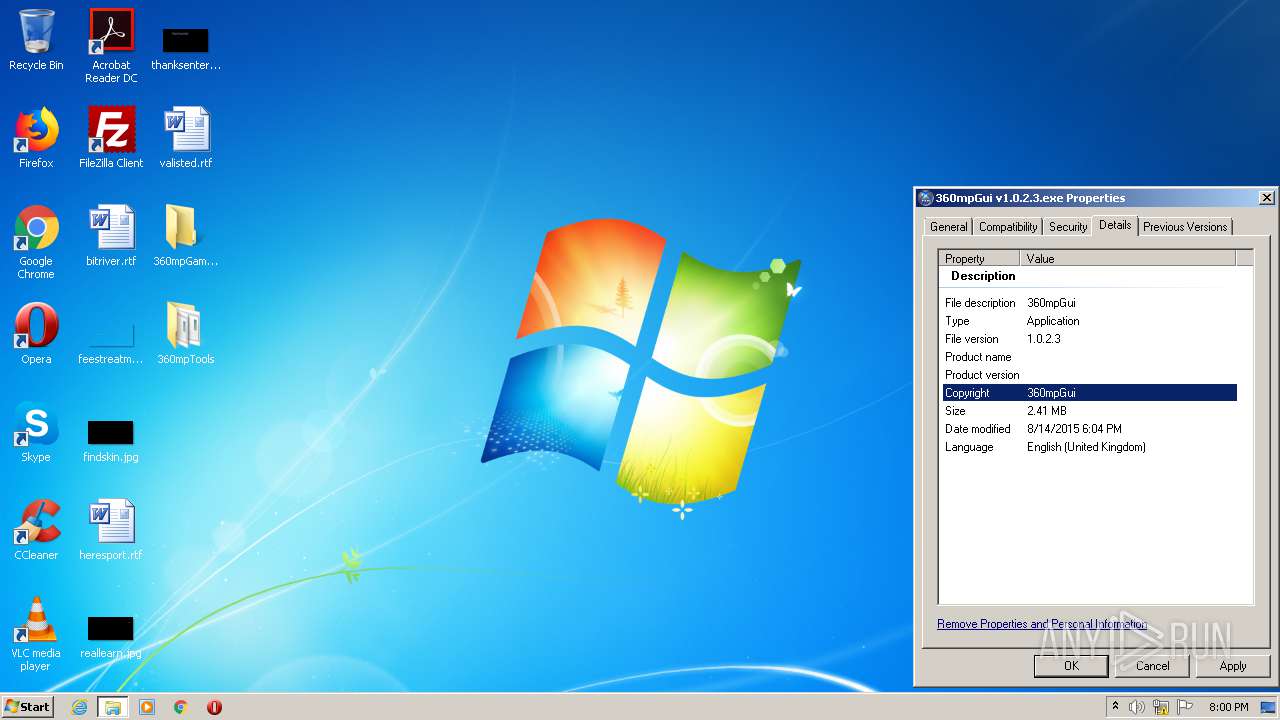Image resolution: width=1280 pixels, height=720 pixels.
Task: Open the clock showing 8:00 PM
Action: click(1229, 707)
